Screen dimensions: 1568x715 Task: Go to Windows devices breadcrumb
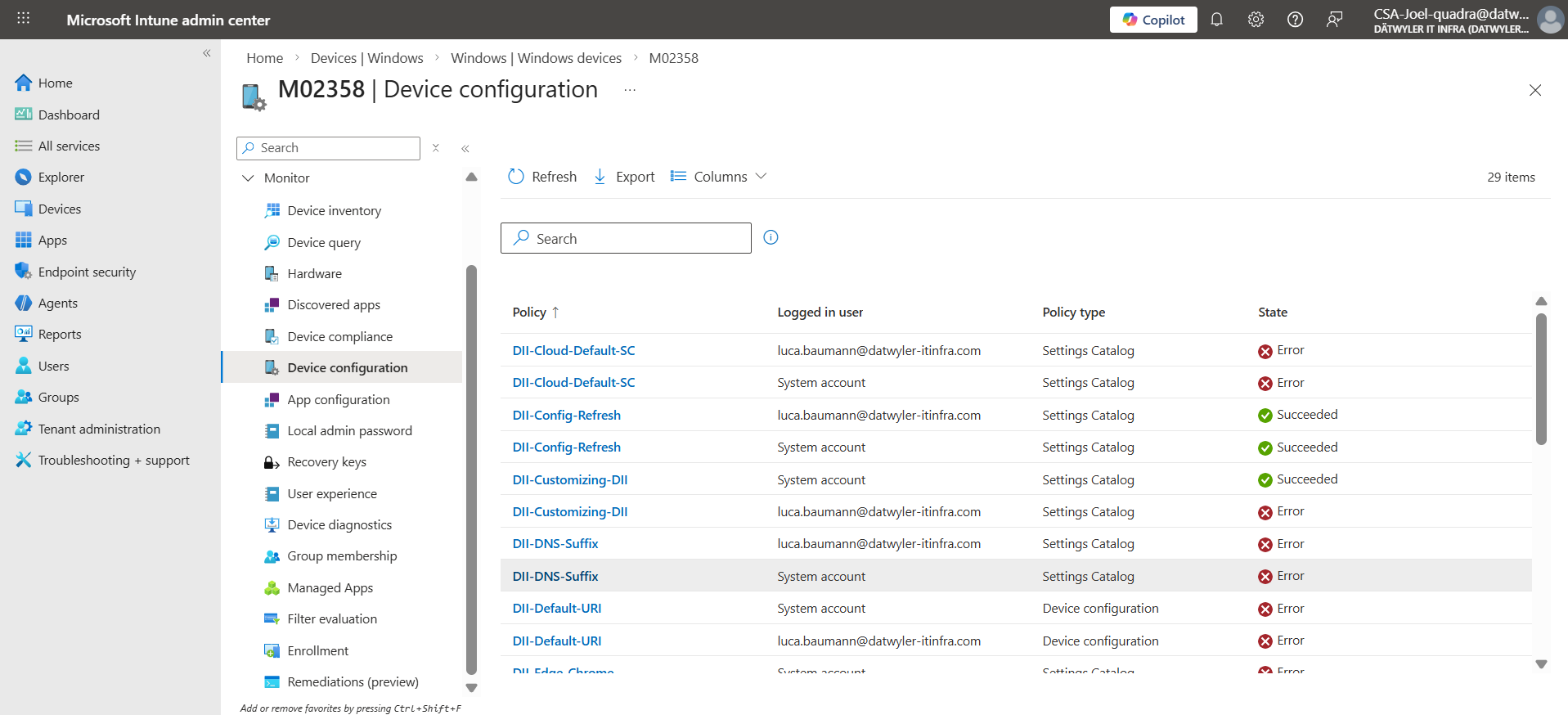click(x=536, y=58)
